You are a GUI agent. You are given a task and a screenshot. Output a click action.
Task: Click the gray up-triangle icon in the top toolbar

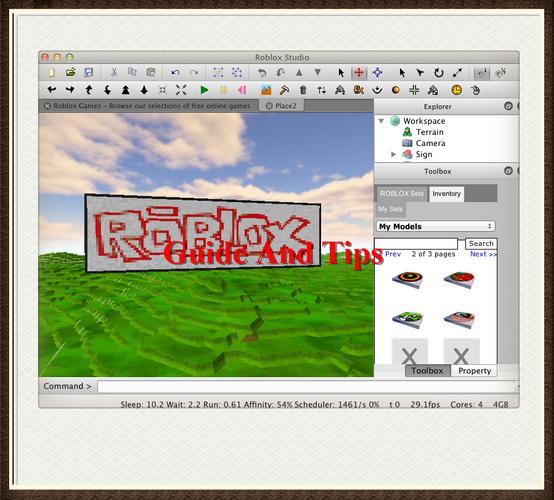[x=299, y=73]
